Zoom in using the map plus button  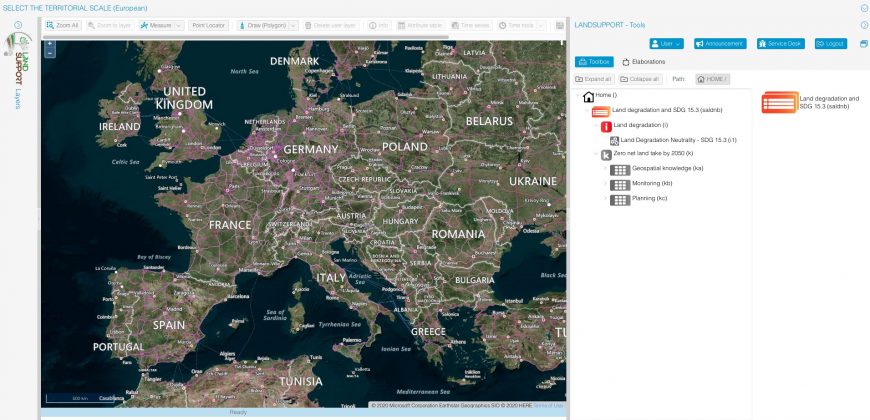50,44
